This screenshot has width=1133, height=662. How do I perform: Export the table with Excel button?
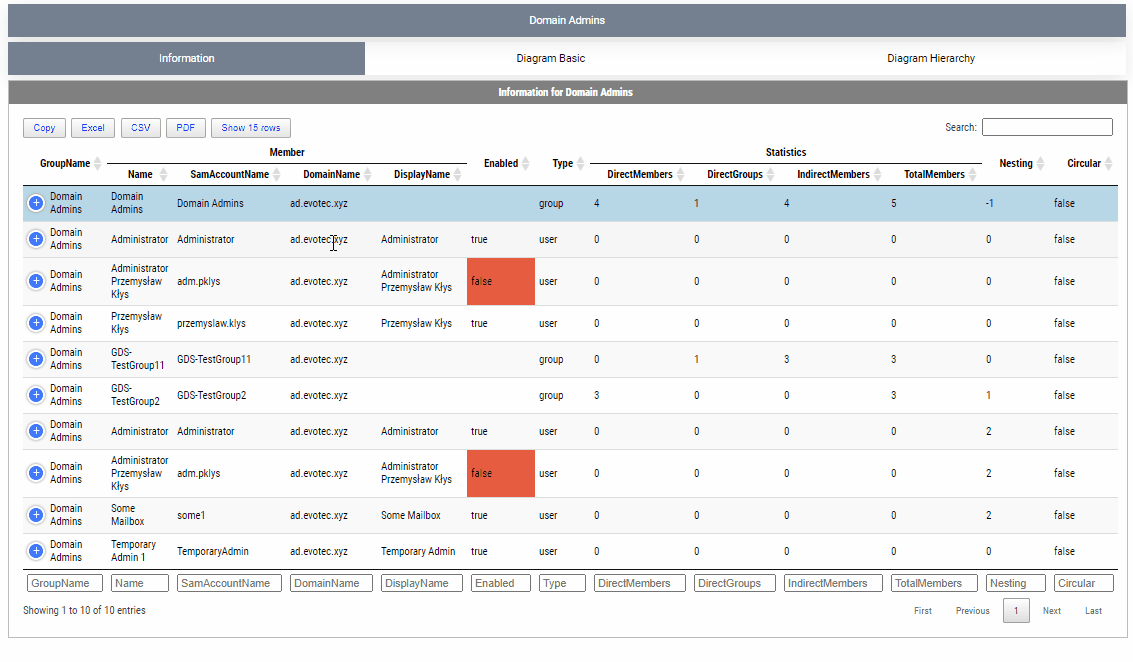click(x=93, y=128)
